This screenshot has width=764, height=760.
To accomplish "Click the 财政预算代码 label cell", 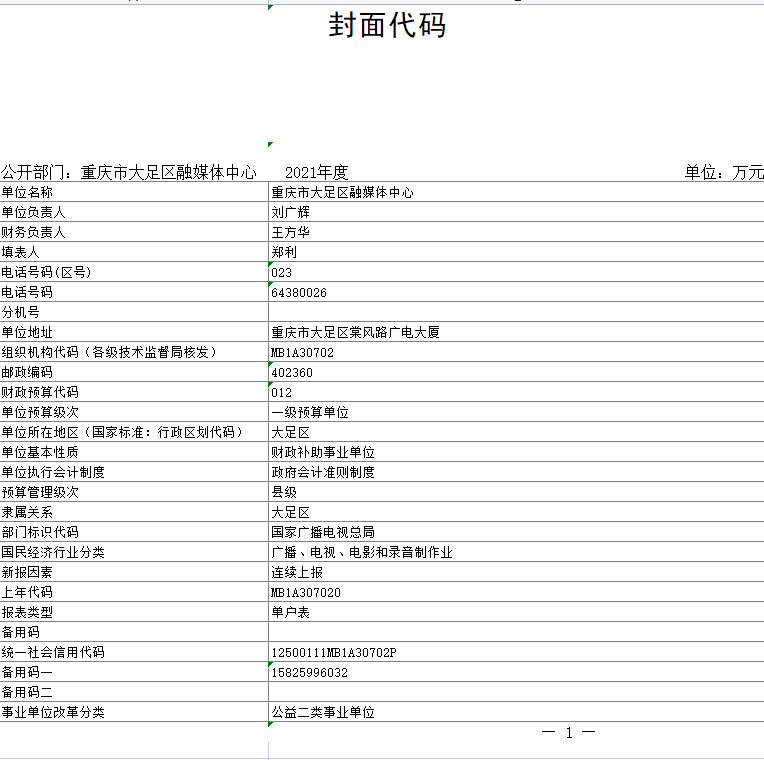I will [134, 392].
